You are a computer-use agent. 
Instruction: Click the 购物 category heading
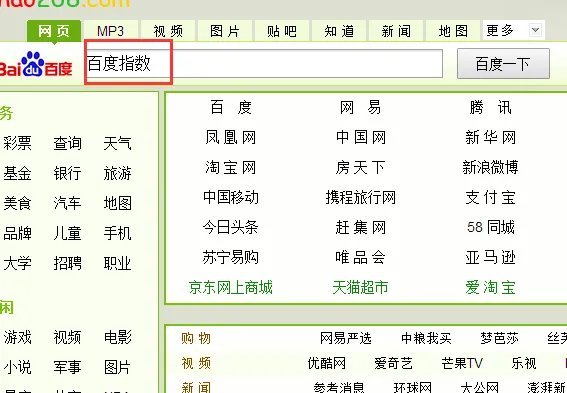[x=196, y=338]
